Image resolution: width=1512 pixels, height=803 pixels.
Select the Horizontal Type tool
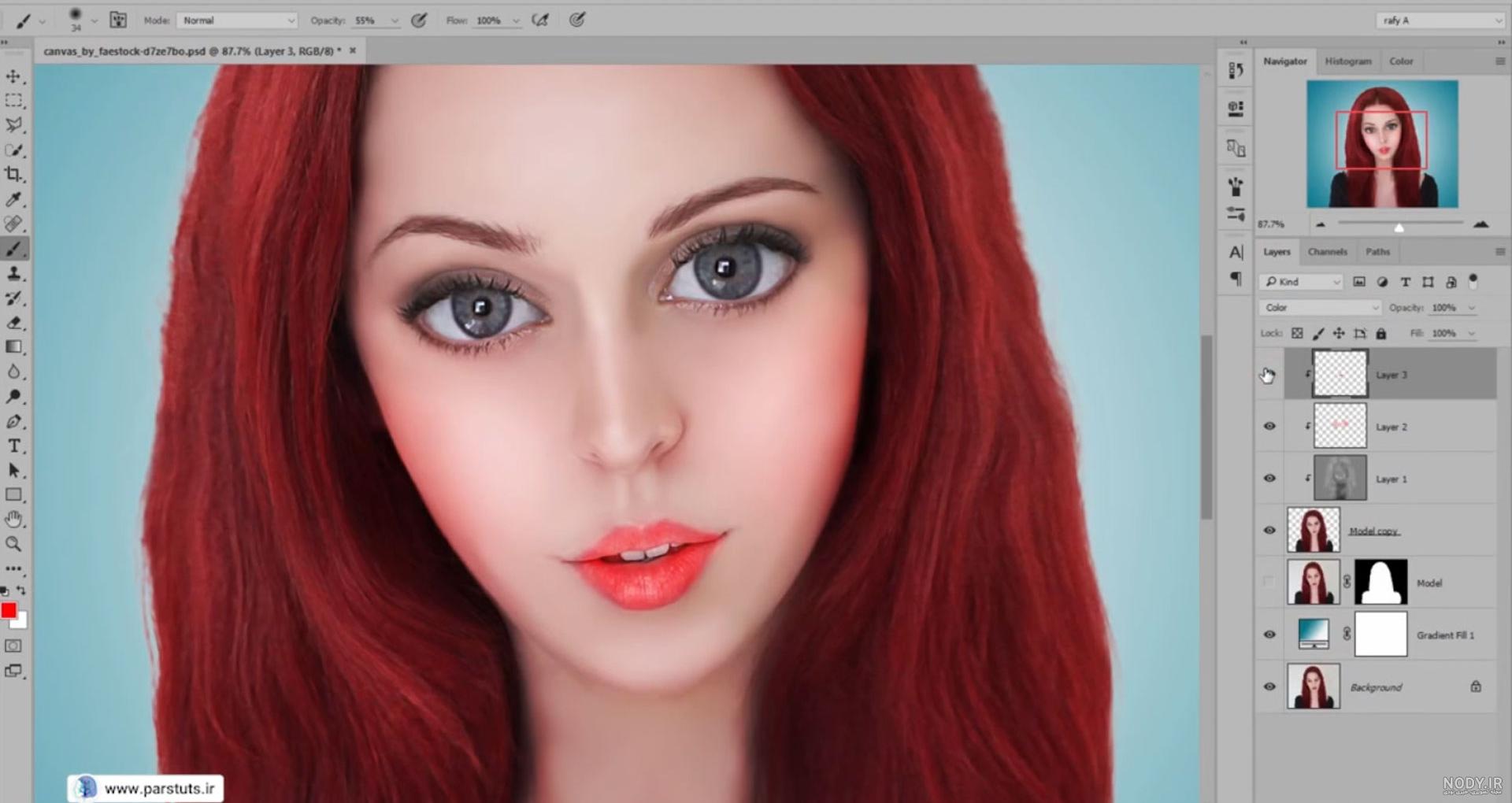(x=13, y=446)
